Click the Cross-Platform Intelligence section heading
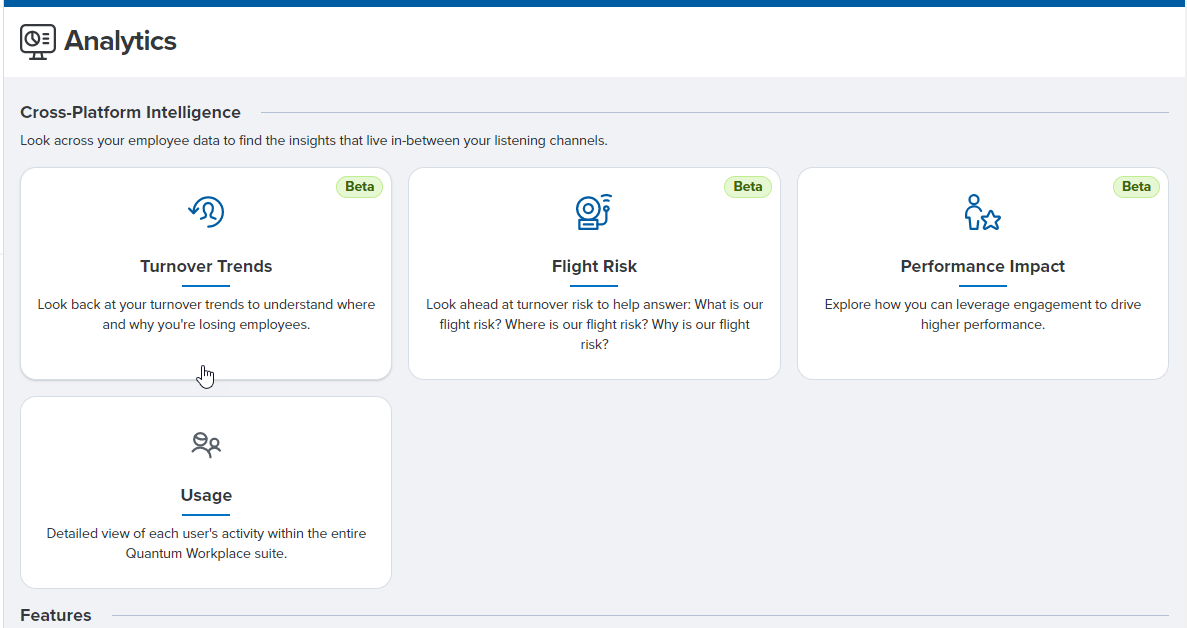1187x628 pixels. [x=130, y=112]
